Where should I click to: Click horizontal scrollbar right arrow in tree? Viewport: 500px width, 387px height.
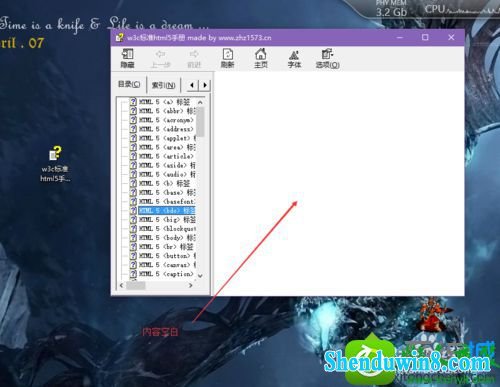click(190, 285)
